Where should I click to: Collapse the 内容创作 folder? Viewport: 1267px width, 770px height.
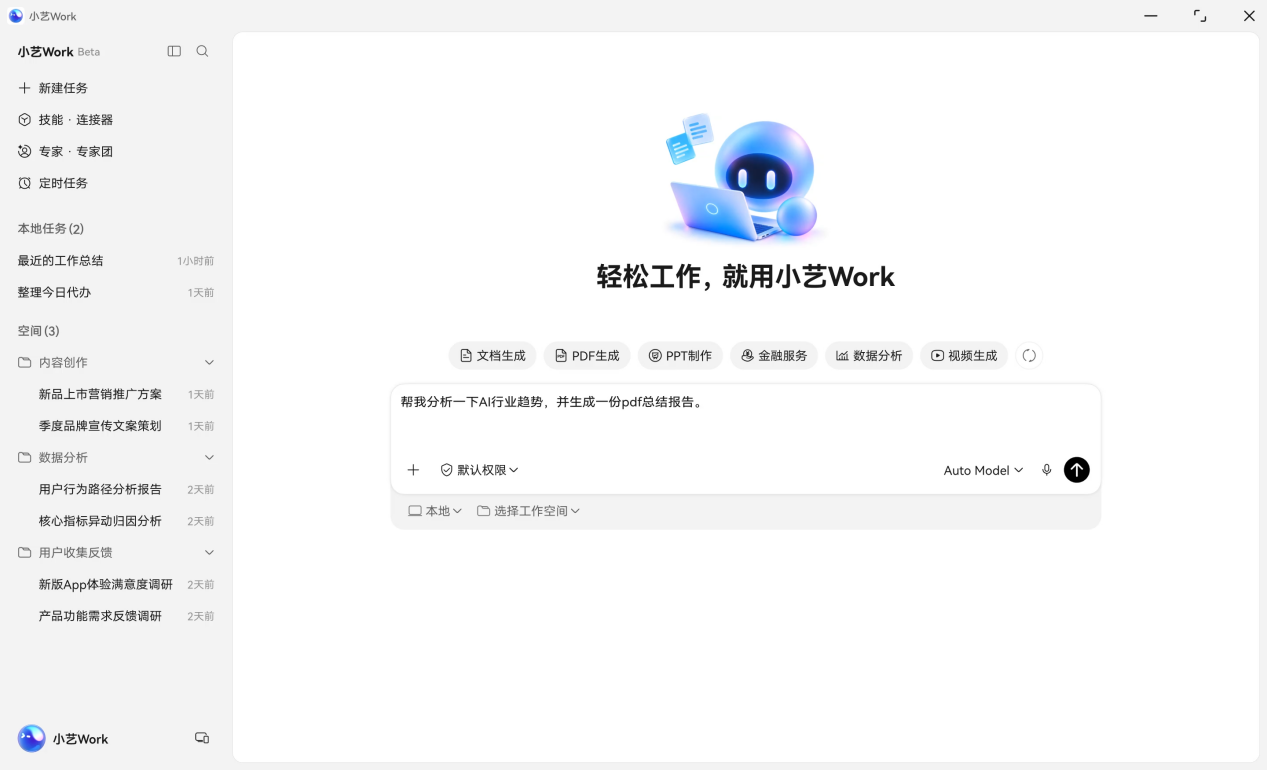(x=209, y=362)
